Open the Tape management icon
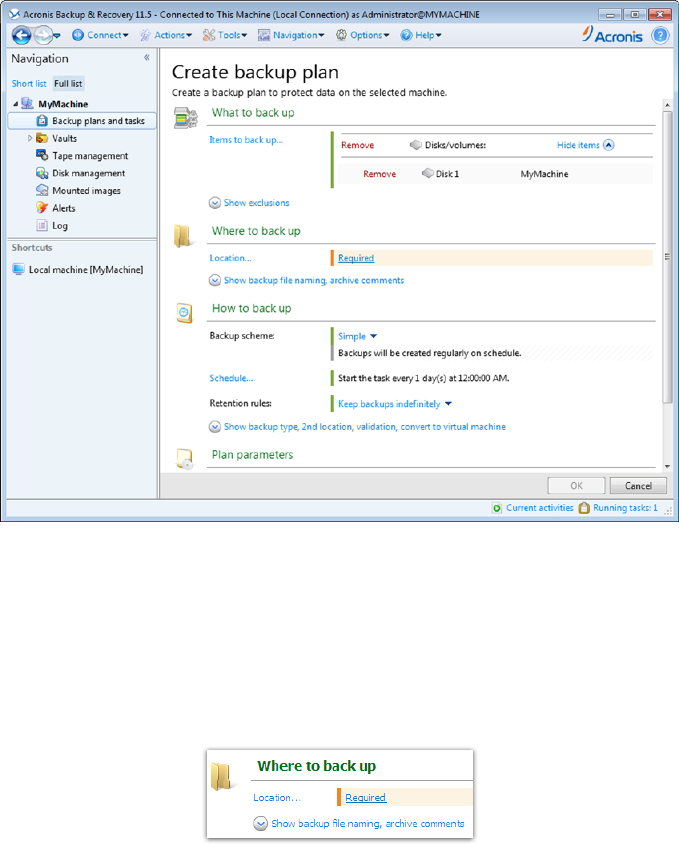The image size is (679, 849). tap(42, 155)
